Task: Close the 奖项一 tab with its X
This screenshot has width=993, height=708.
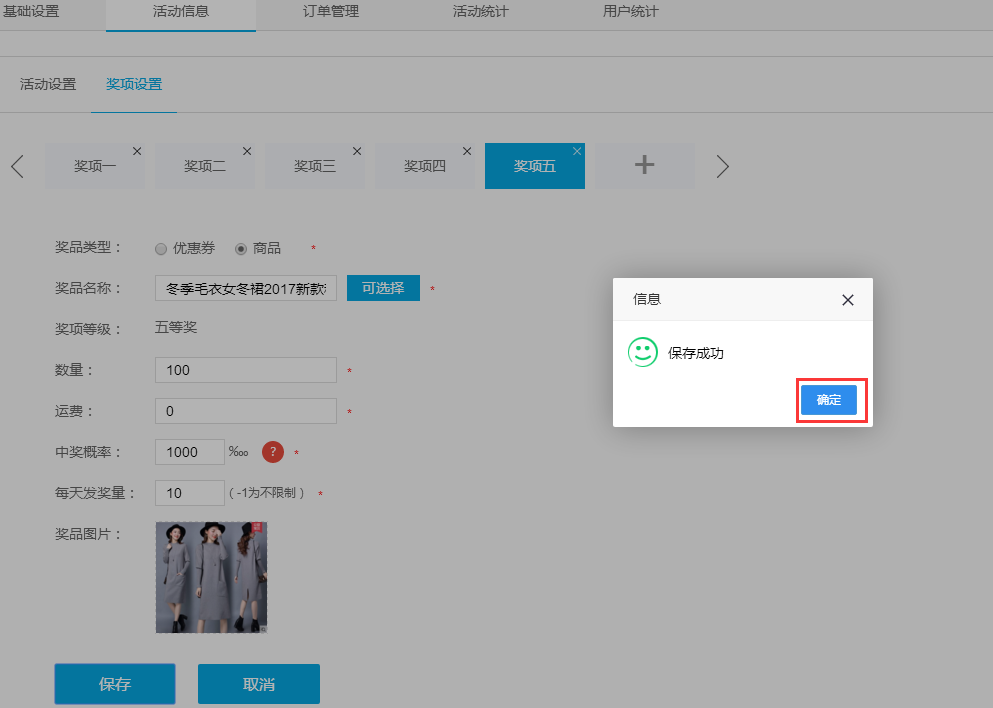Action: point(137,151)
